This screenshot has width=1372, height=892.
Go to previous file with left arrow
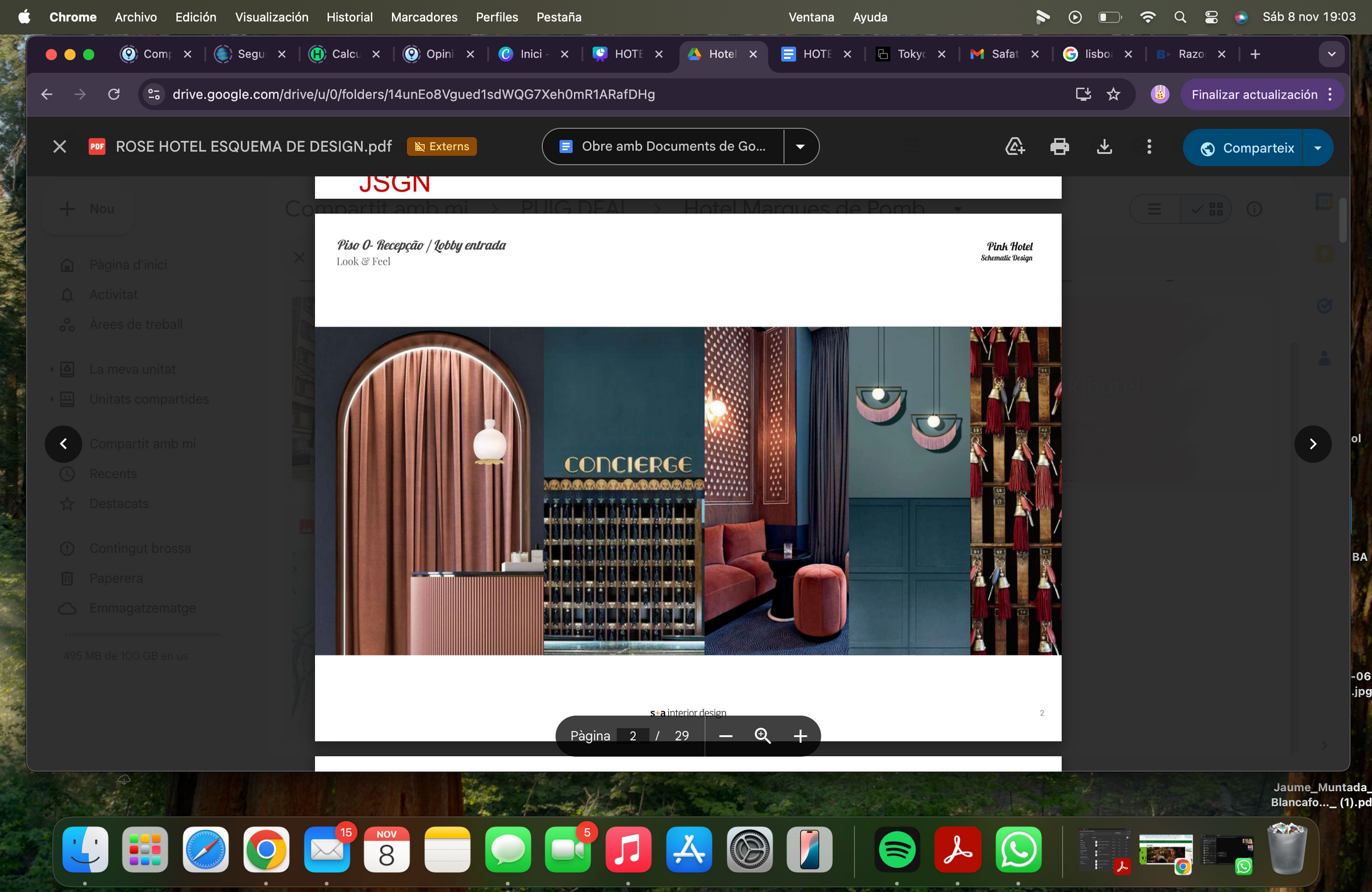[x=63, y=444]
